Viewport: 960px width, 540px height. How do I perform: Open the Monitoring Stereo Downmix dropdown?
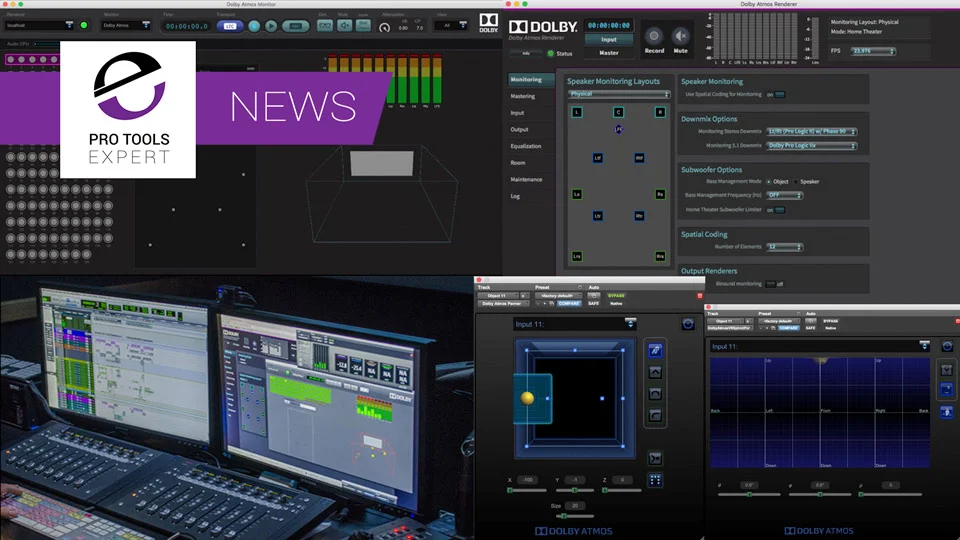tap(812, 132)
